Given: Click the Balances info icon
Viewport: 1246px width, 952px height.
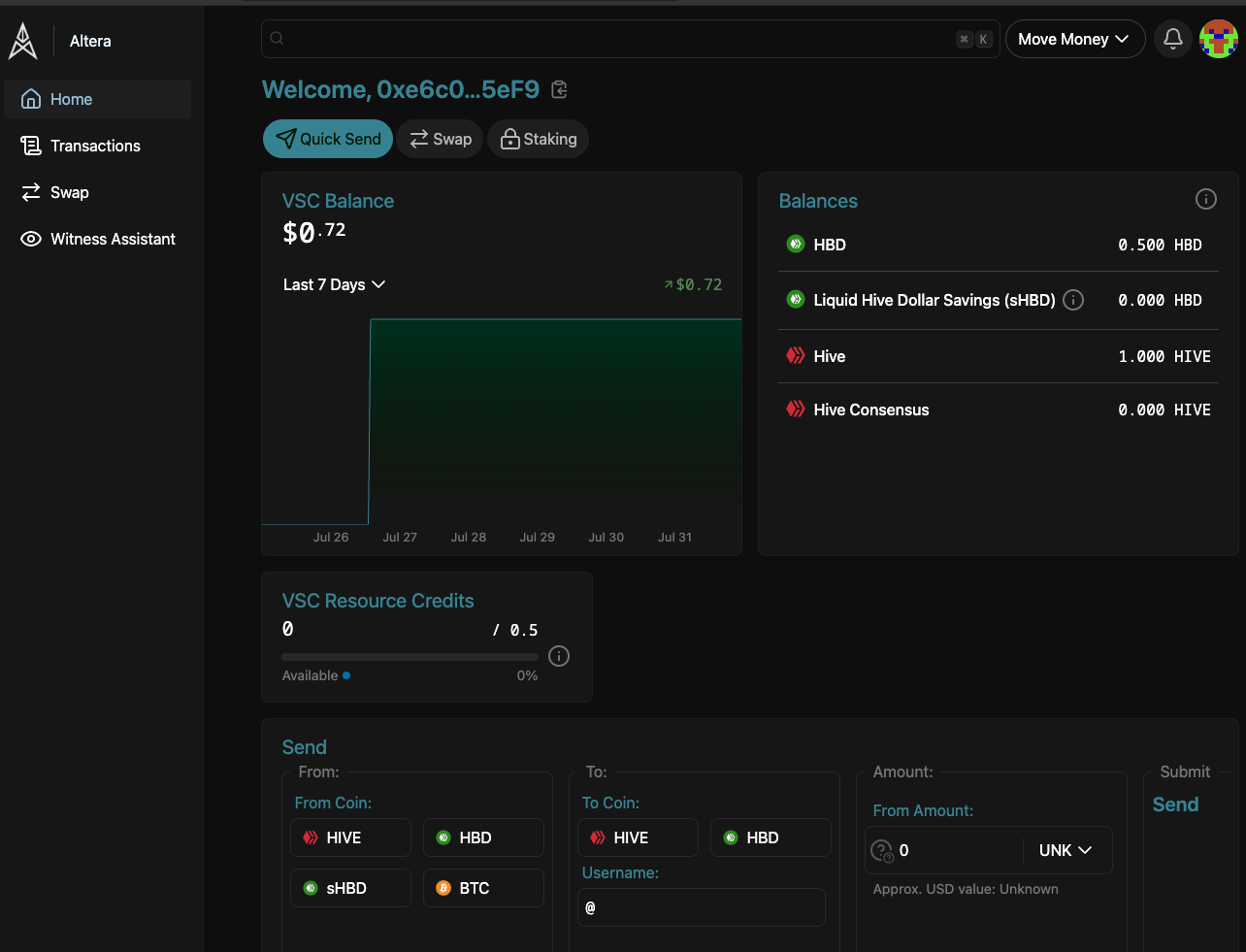Looking at the screenshot, I should tap(1205, 199).
